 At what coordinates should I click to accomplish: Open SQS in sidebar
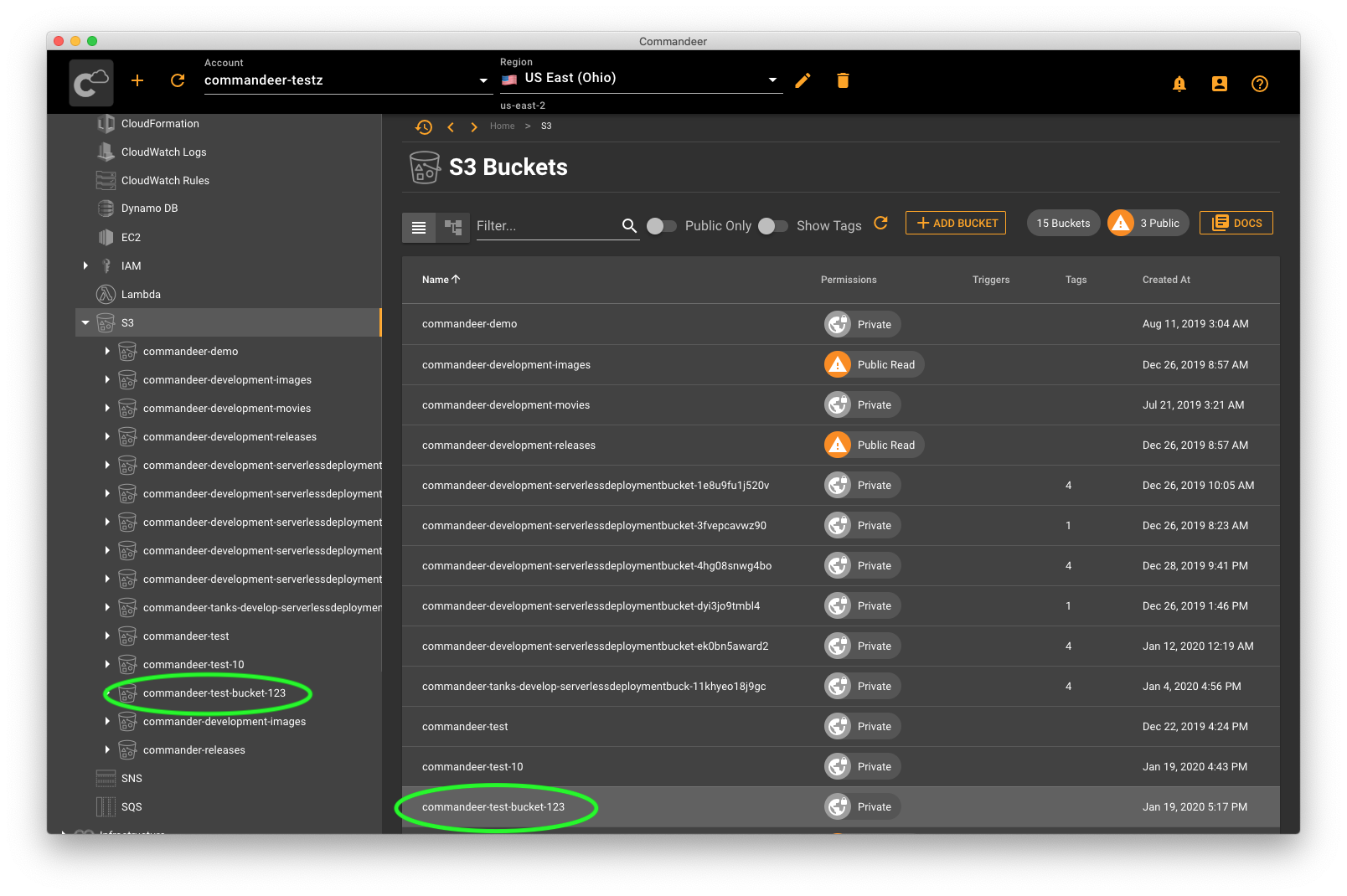pos(132,807)
